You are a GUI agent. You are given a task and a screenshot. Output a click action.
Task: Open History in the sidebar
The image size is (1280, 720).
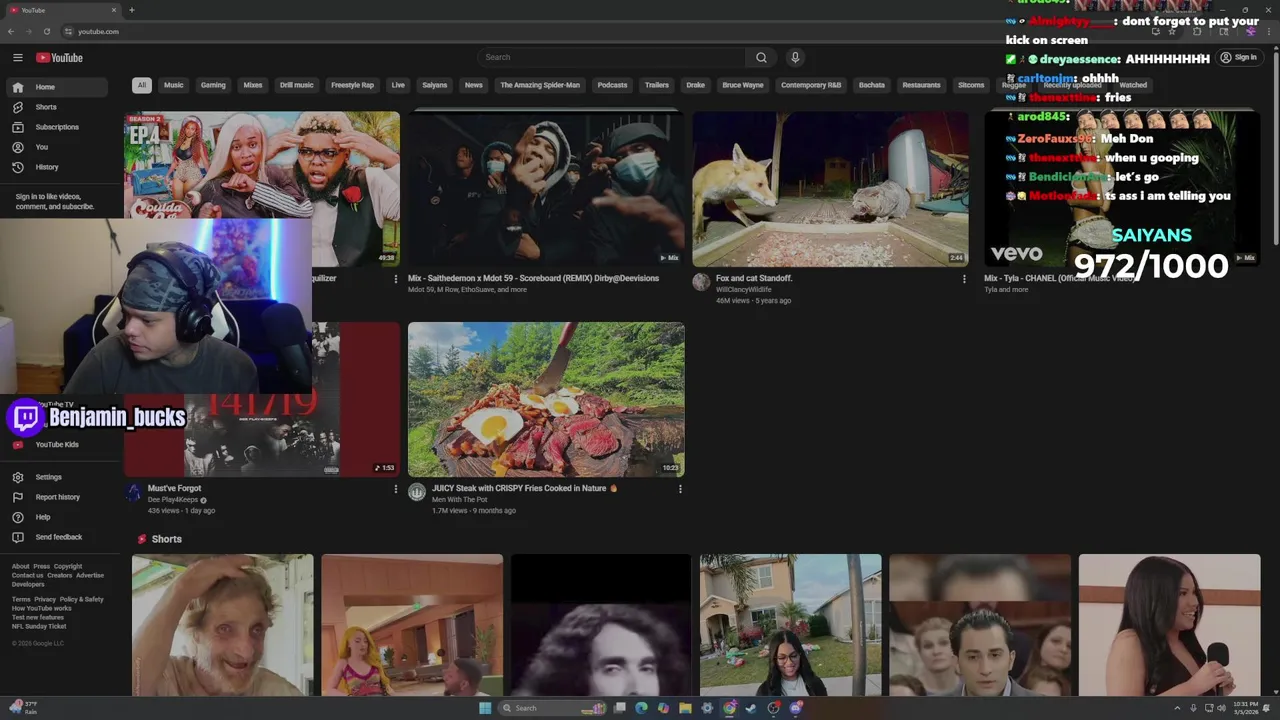click(56, 167)
